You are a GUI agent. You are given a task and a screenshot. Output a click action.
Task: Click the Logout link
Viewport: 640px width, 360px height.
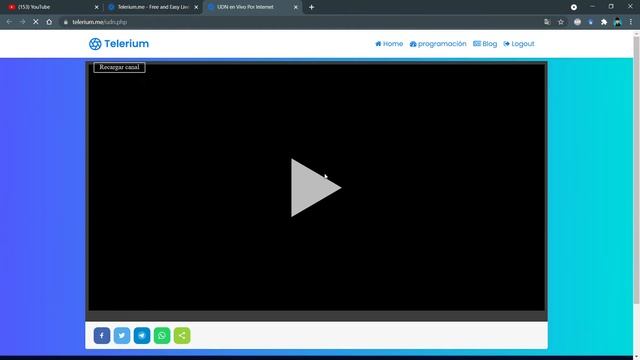click(519, 44)
